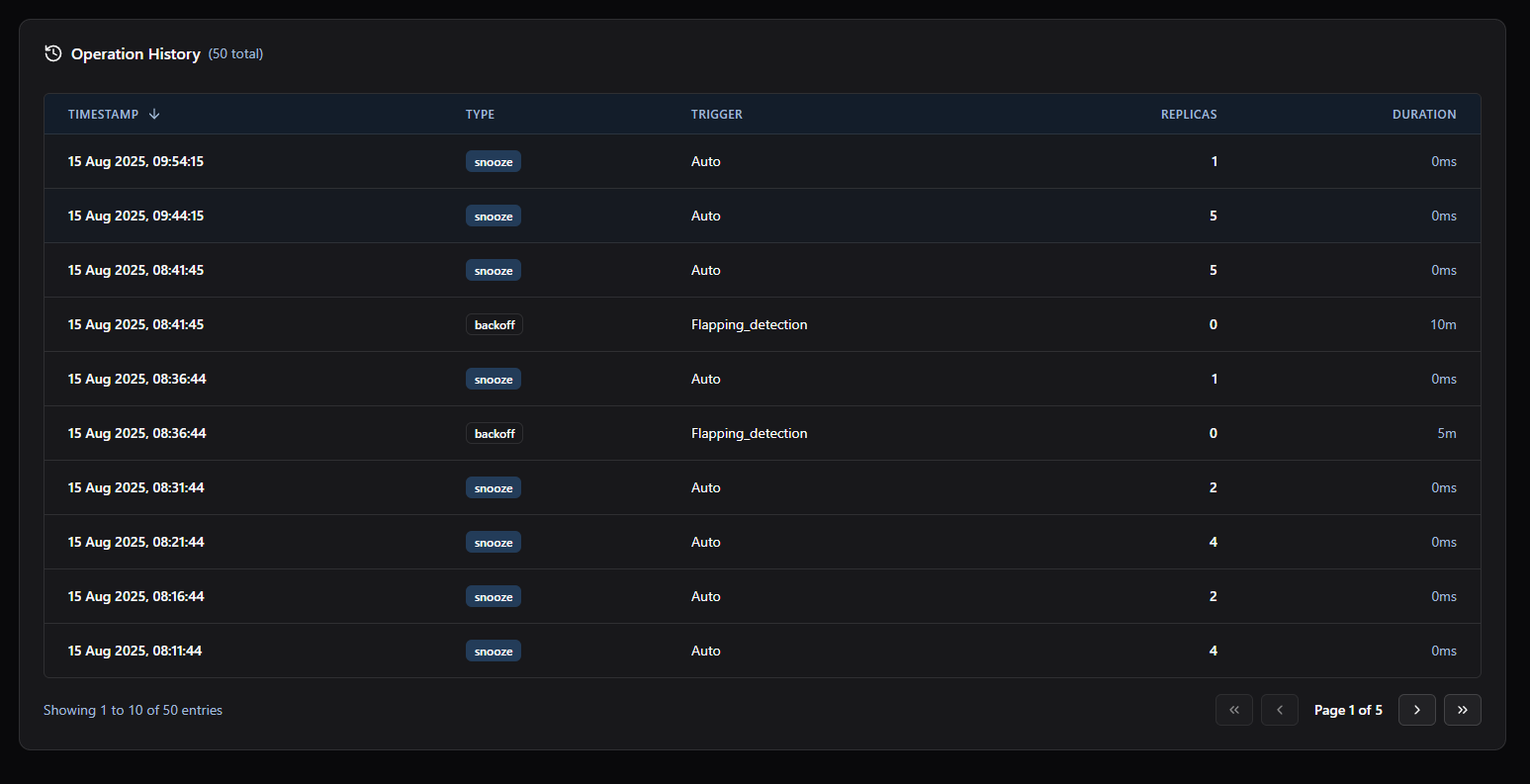
Task: Go to the next page arrow
Action: click(1416, 710)
